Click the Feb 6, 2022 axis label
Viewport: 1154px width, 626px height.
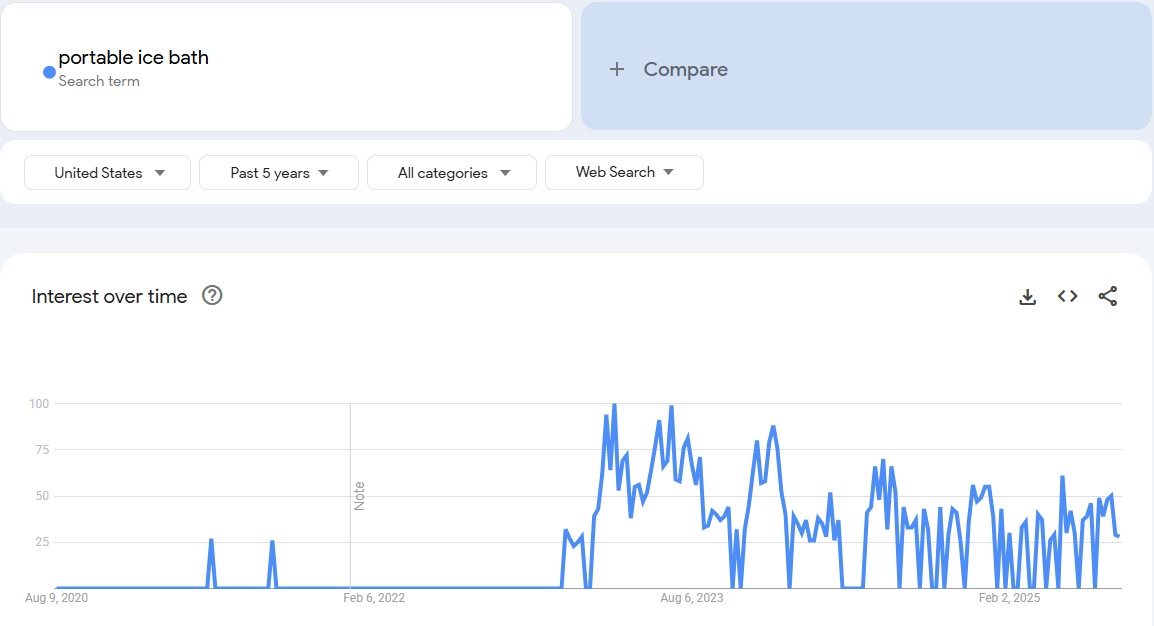375,597
